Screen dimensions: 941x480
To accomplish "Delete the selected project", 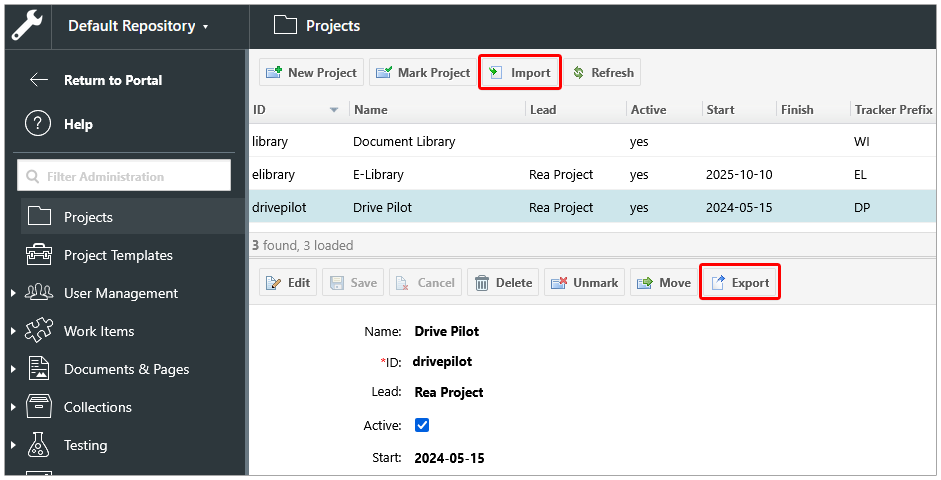I will click(x=503, y=283).
